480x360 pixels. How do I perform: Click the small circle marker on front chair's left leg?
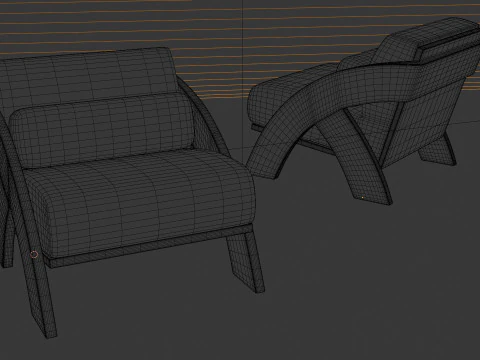pyautogui.click(x=34, y=255)
